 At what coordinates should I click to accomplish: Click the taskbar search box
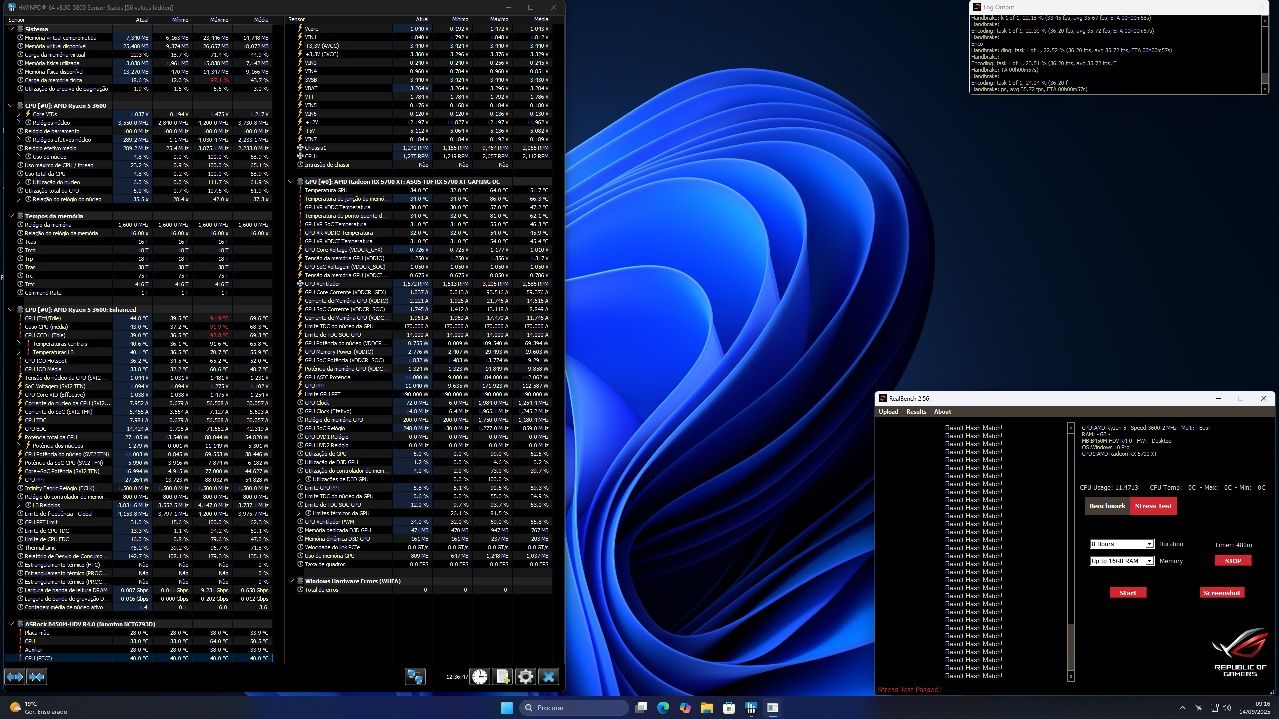coord(574,707)
